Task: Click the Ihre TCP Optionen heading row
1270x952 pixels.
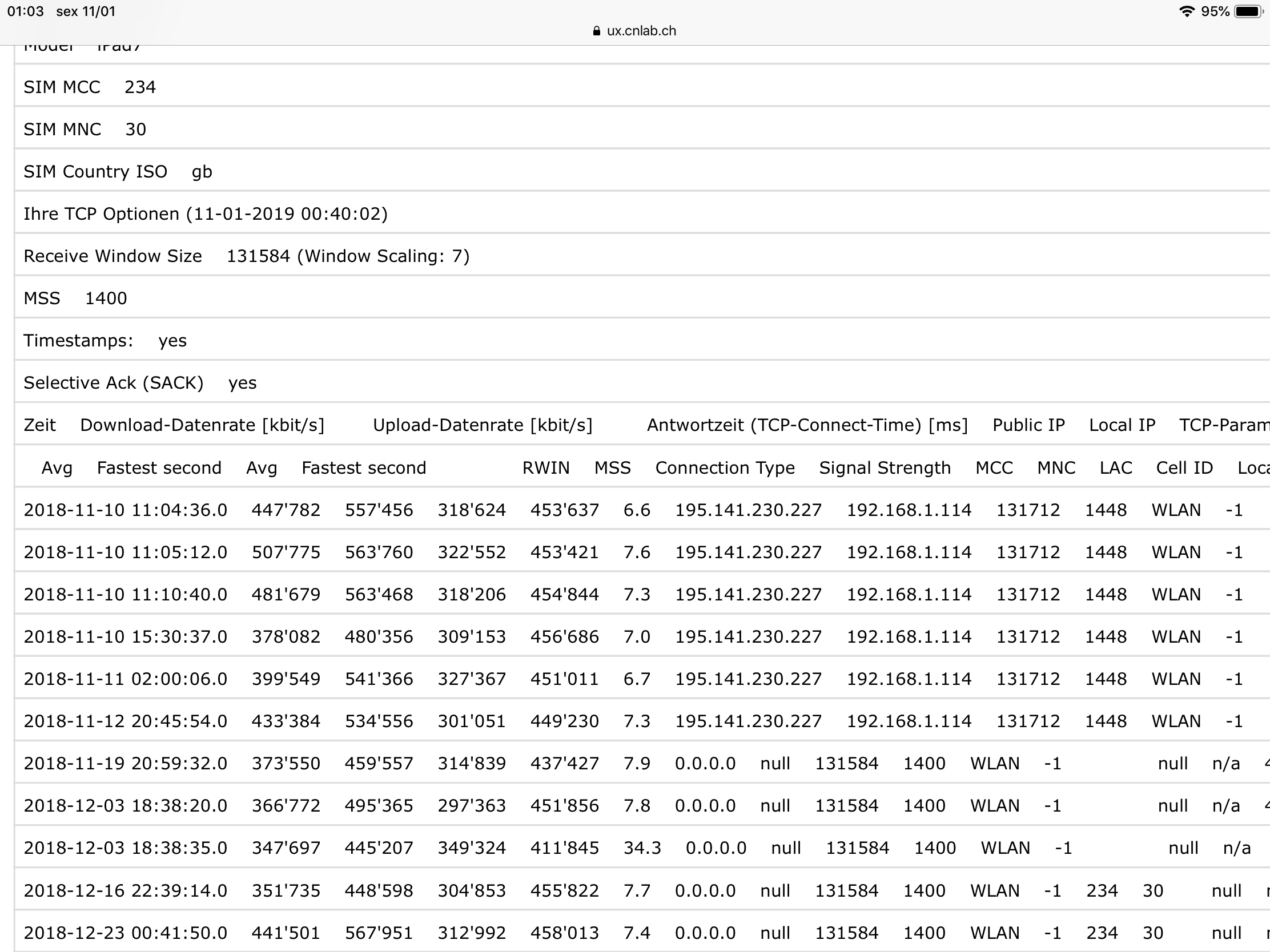Action: pos(206,214)
